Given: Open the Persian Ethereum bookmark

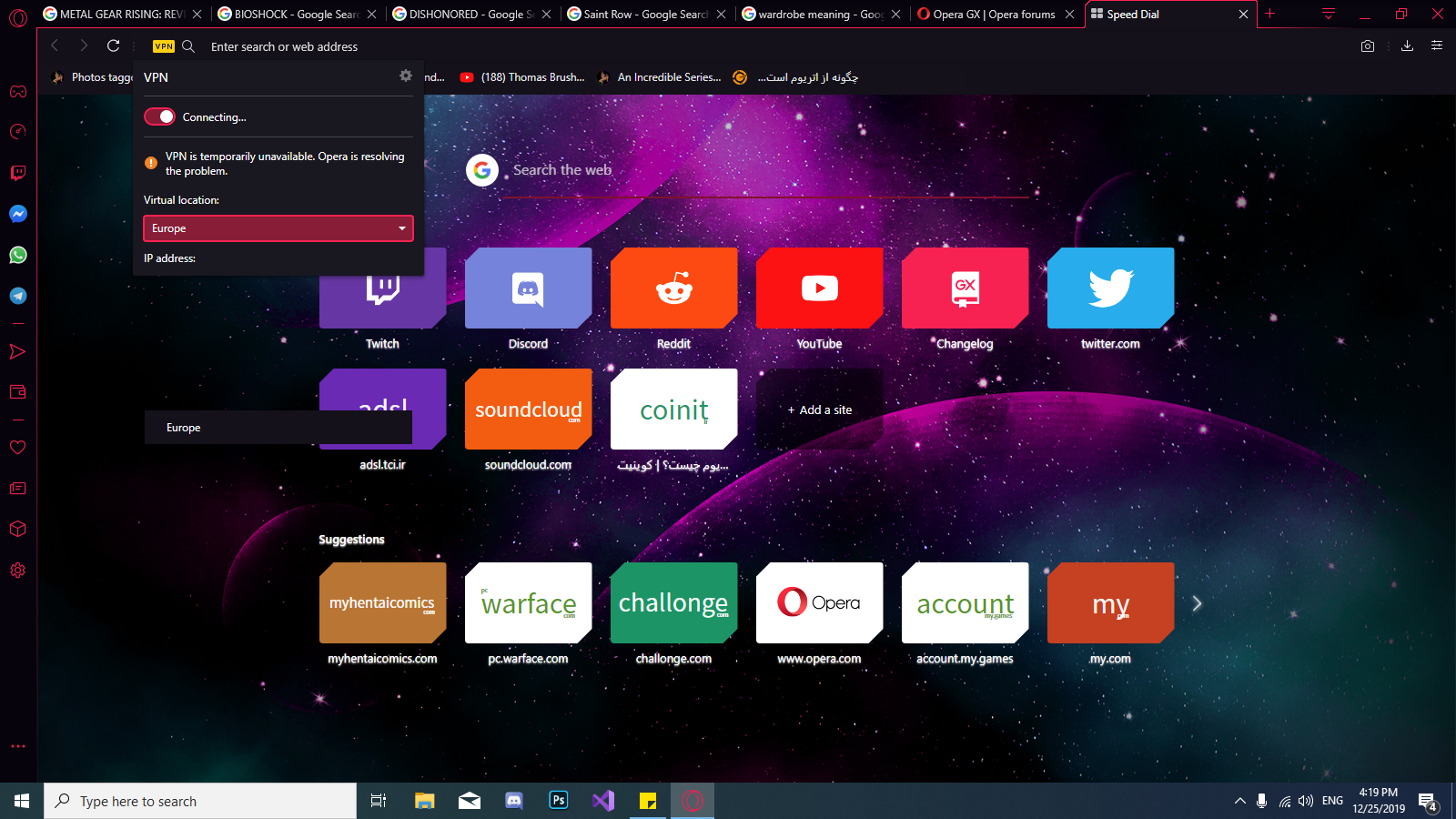Looking at the screenshot, I should point(796,77).
